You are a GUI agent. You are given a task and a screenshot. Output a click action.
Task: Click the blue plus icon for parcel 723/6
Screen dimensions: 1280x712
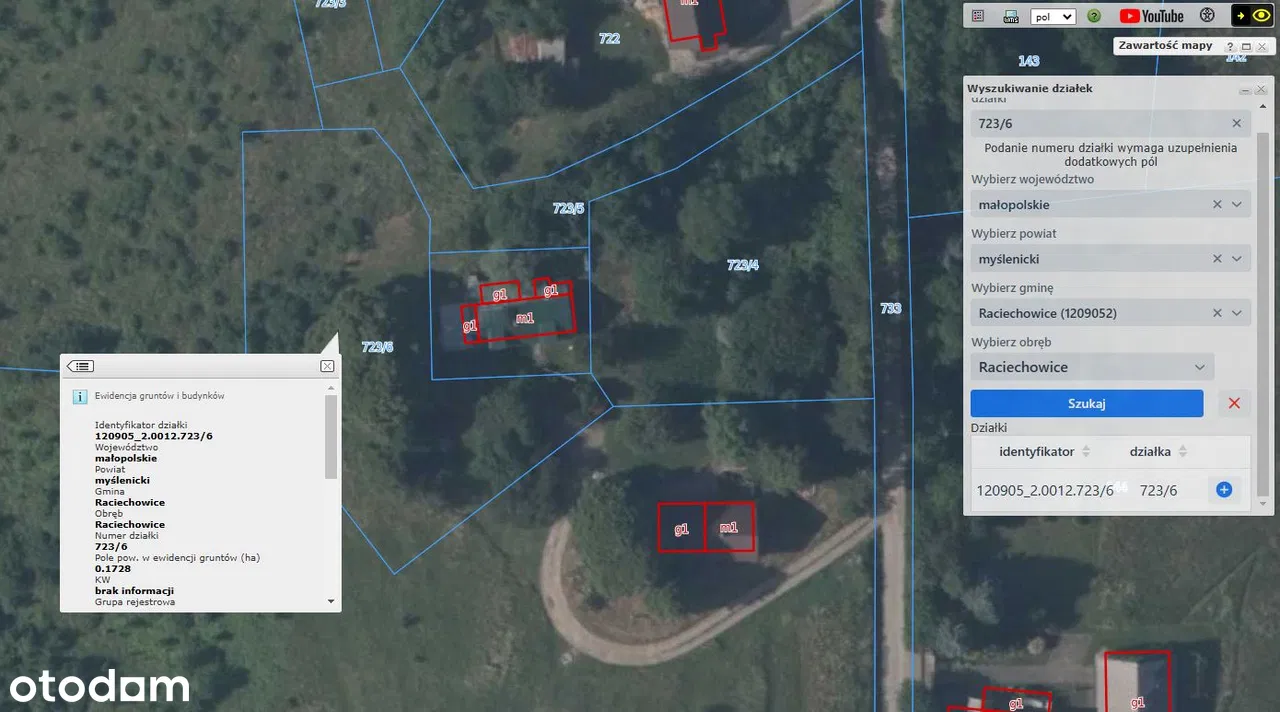(1223, 490)
